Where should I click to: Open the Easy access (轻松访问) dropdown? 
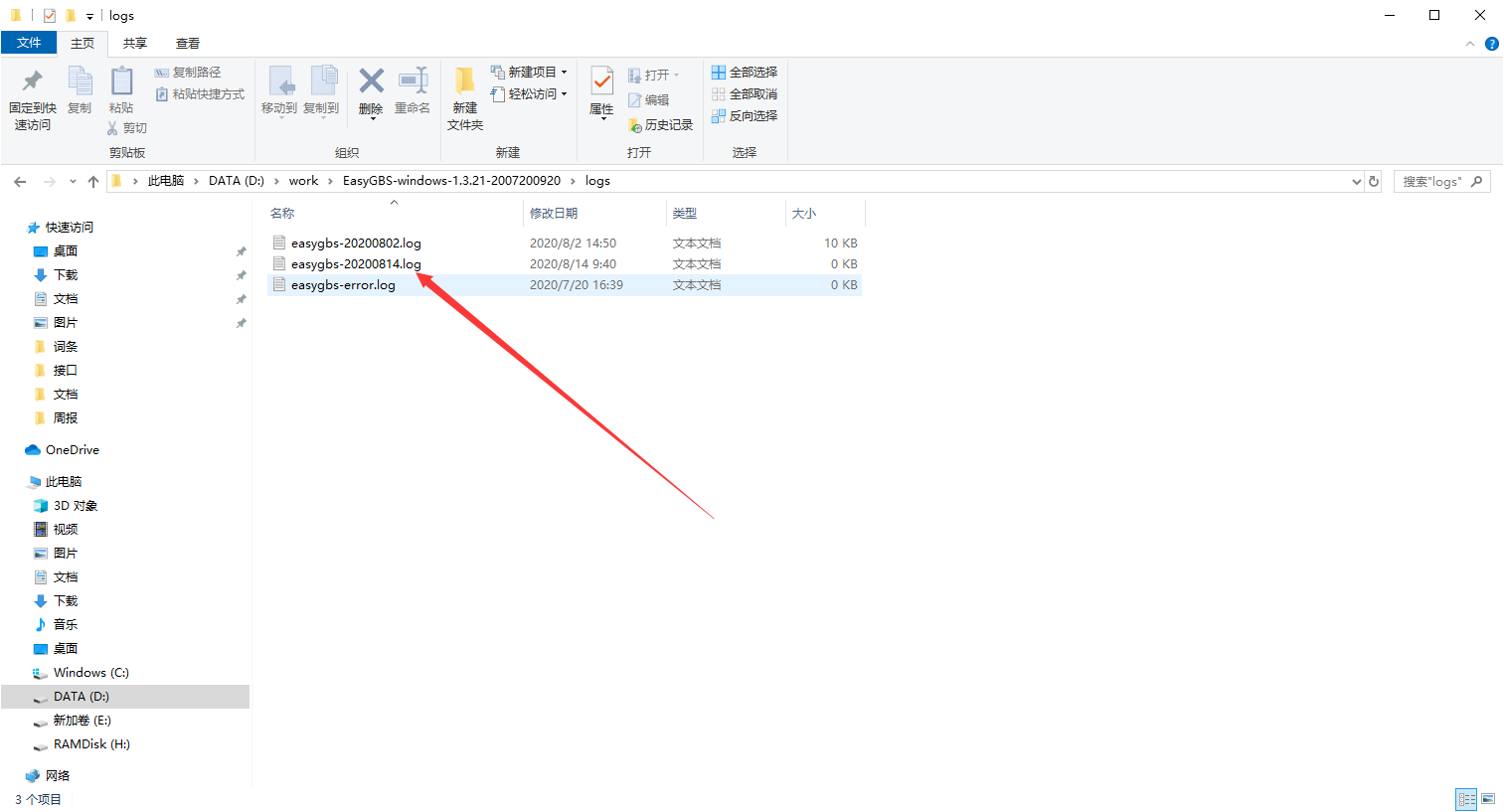(529, 94)
